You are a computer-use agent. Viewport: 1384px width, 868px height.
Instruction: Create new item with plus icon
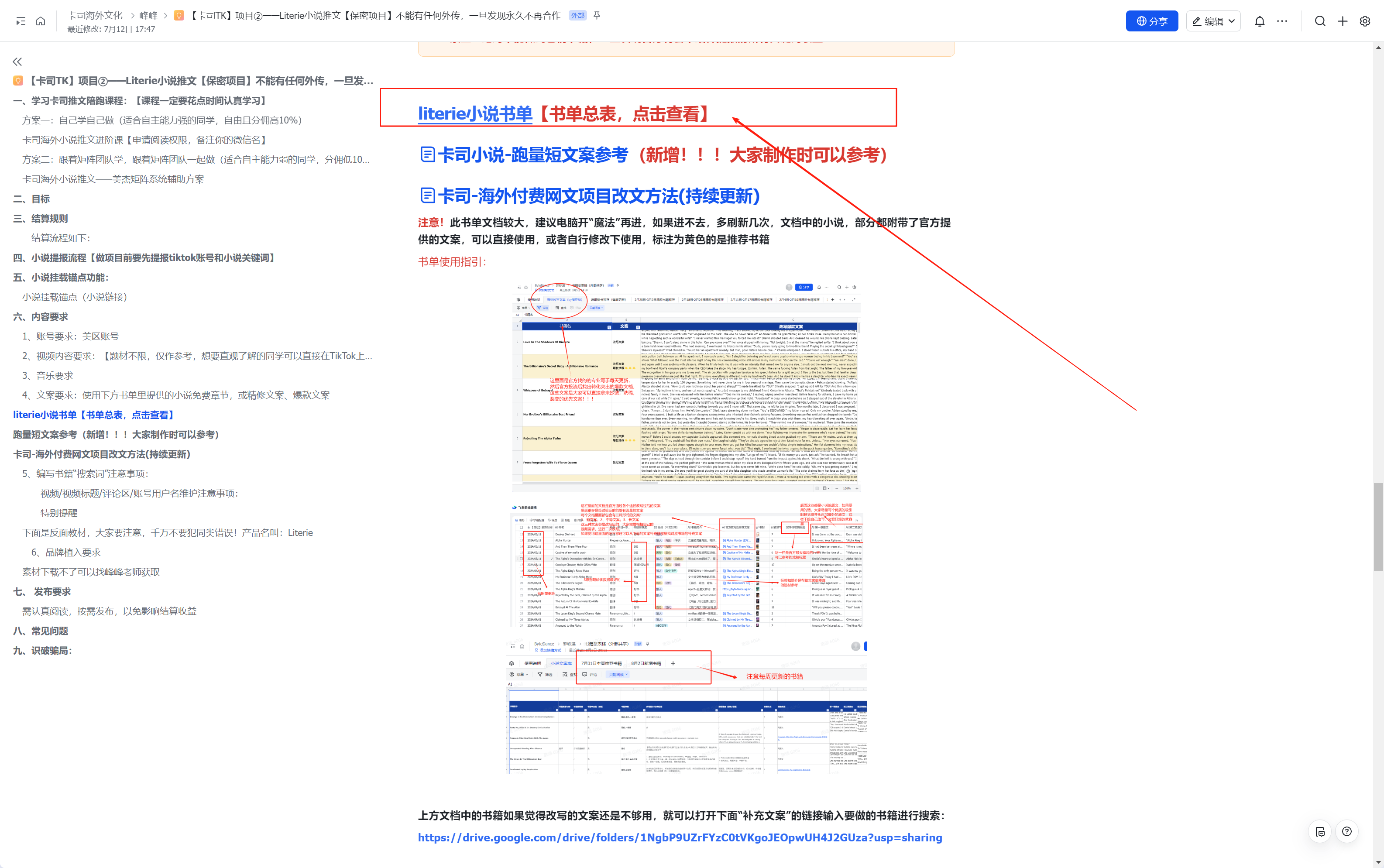[1343, 21]
